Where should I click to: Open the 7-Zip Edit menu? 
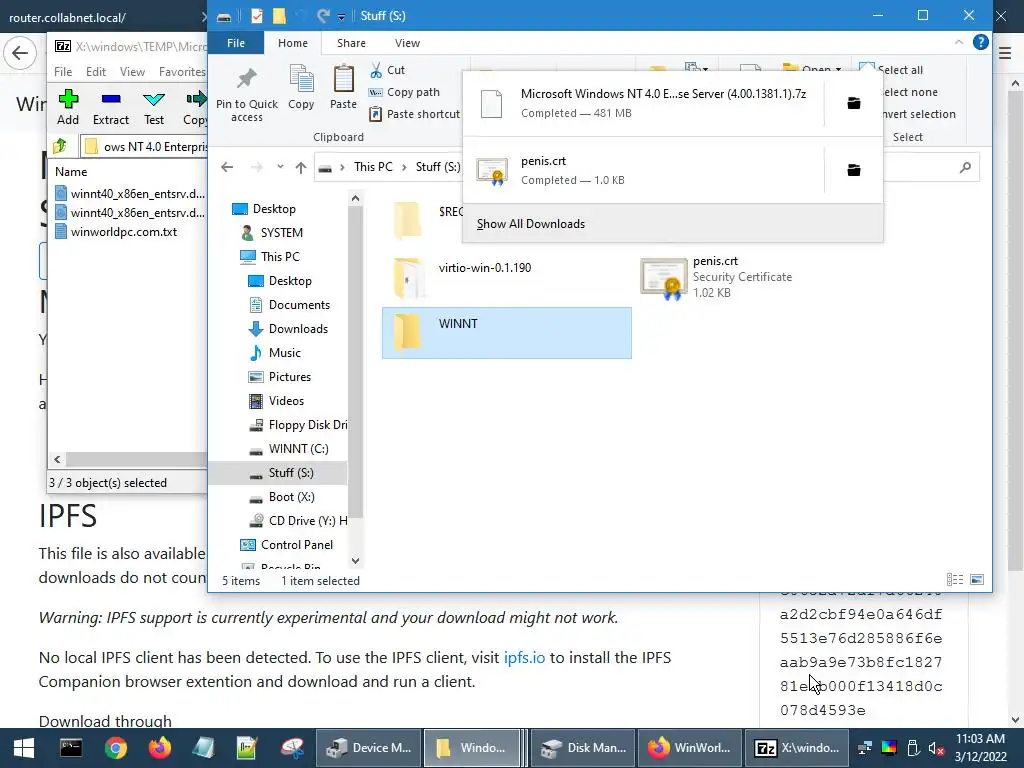[95, 72]
